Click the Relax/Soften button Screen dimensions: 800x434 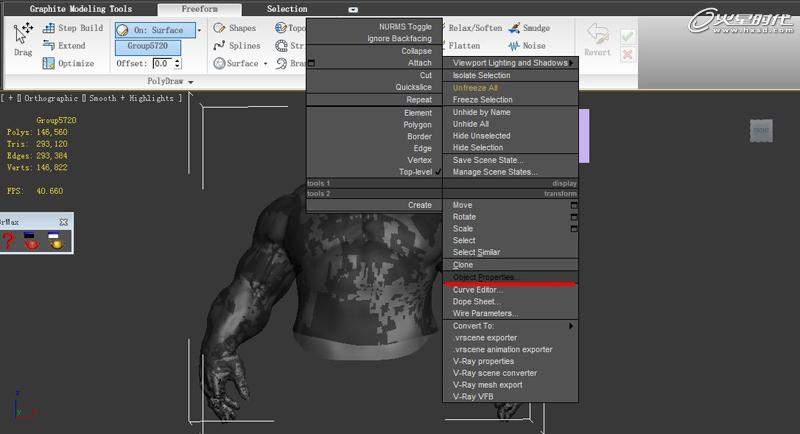pyautogui.click(x=475, y=28)
